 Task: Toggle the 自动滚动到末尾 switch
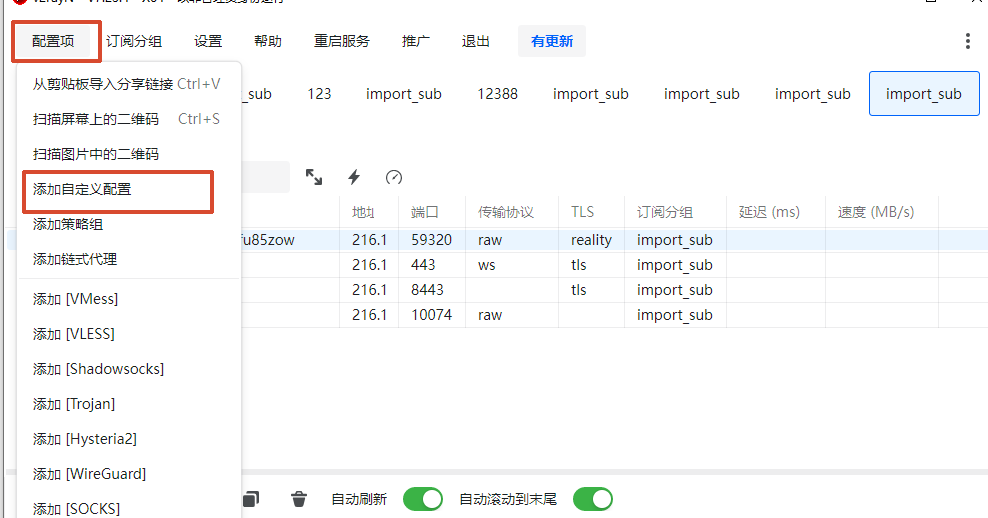[x=593, y=499]
